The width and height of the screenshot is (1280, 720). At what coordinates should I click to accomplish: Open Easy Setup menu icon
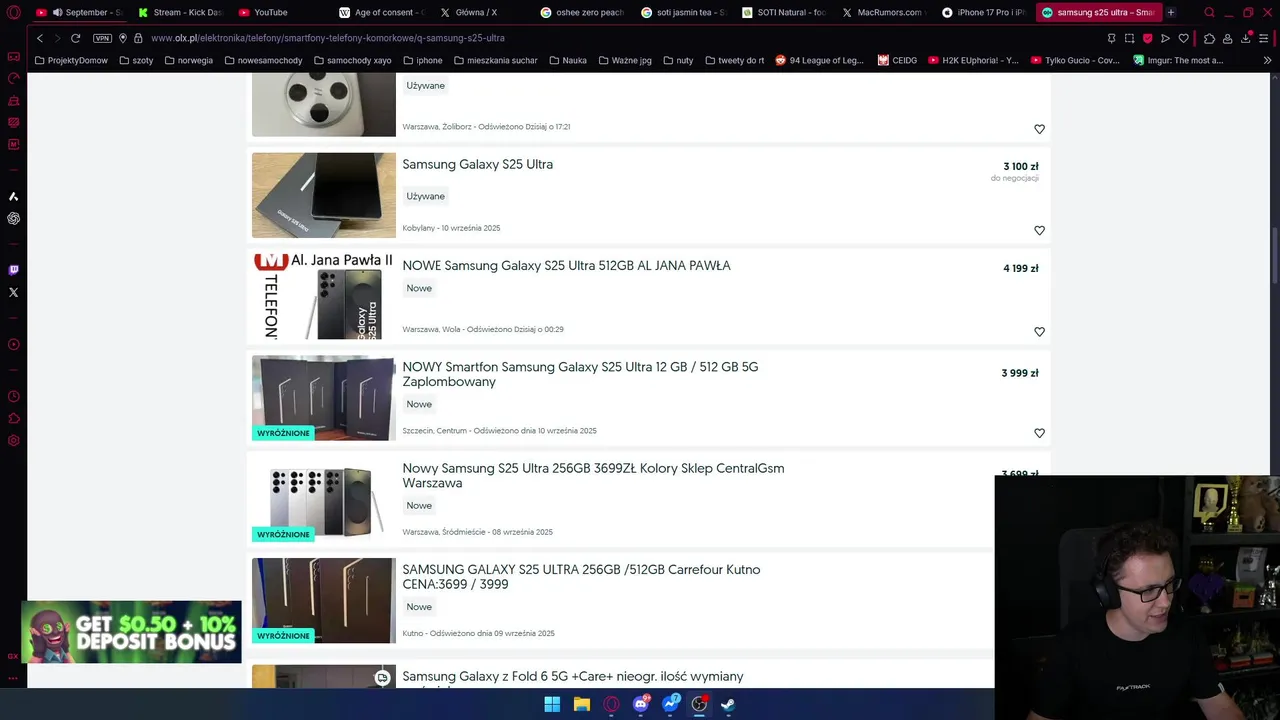point(1264,38)
